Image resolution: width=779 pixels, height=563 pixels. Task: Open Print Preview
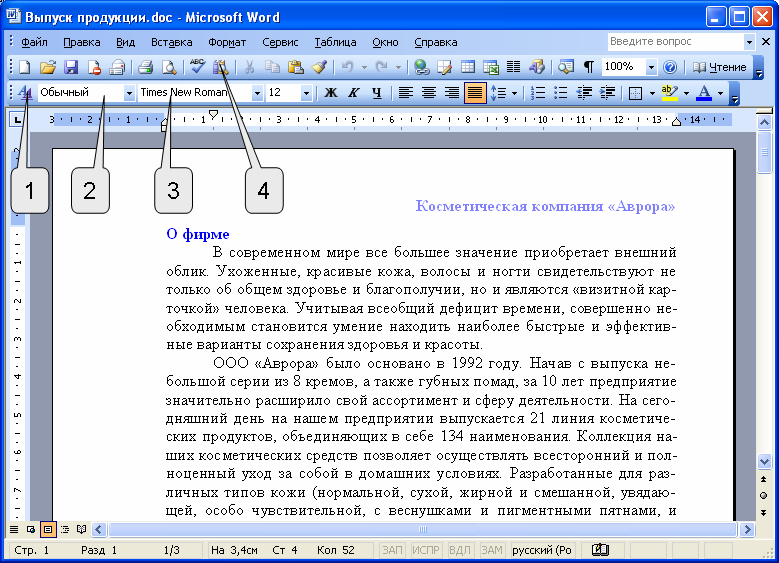coord(169,67)
